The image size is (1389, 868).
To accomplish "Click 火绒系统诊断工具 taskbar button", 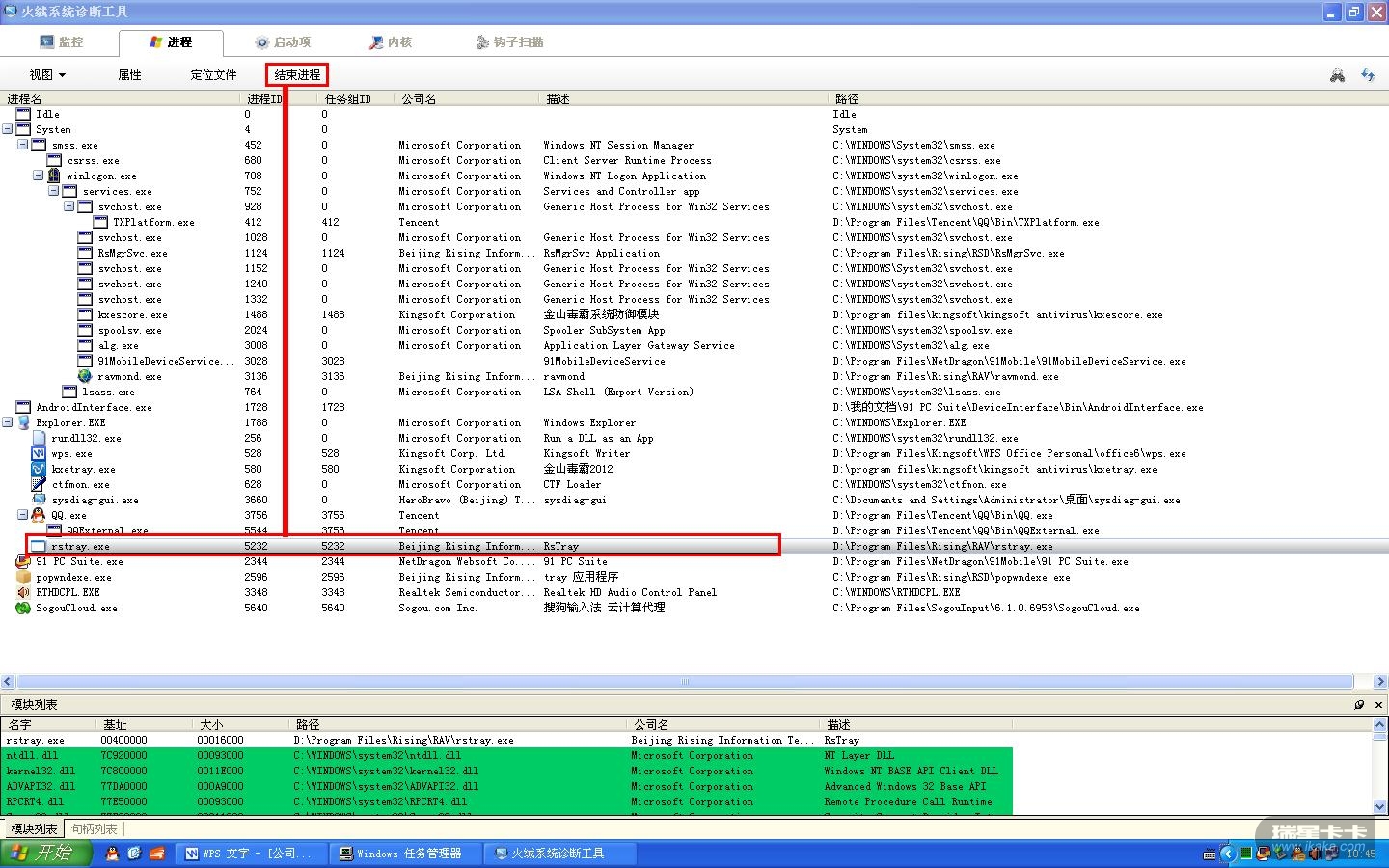I will point(558,854).
